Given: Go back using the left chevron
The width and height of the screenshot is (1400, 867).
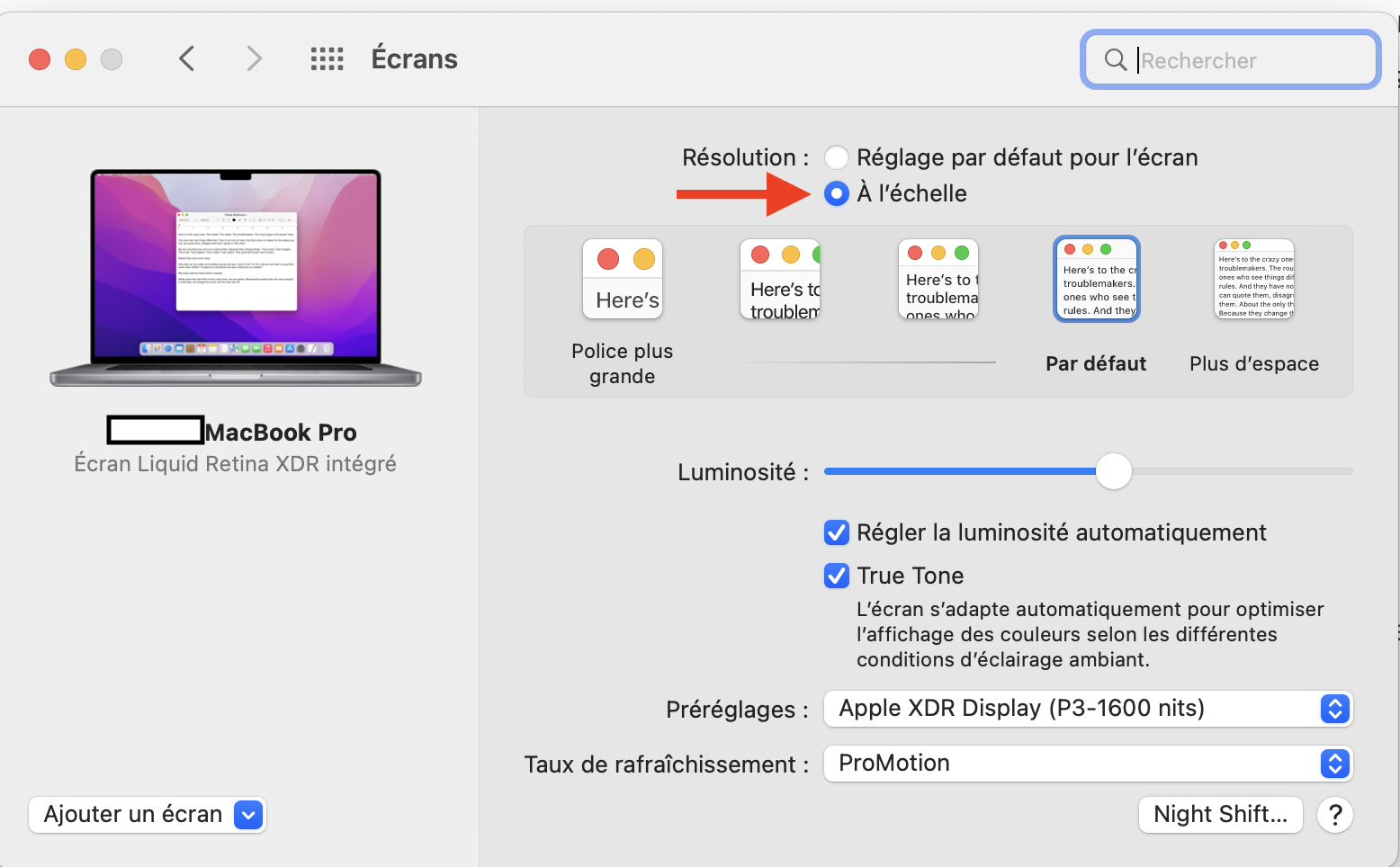Looking at the screenshot, I should click(x=187, y=59).
